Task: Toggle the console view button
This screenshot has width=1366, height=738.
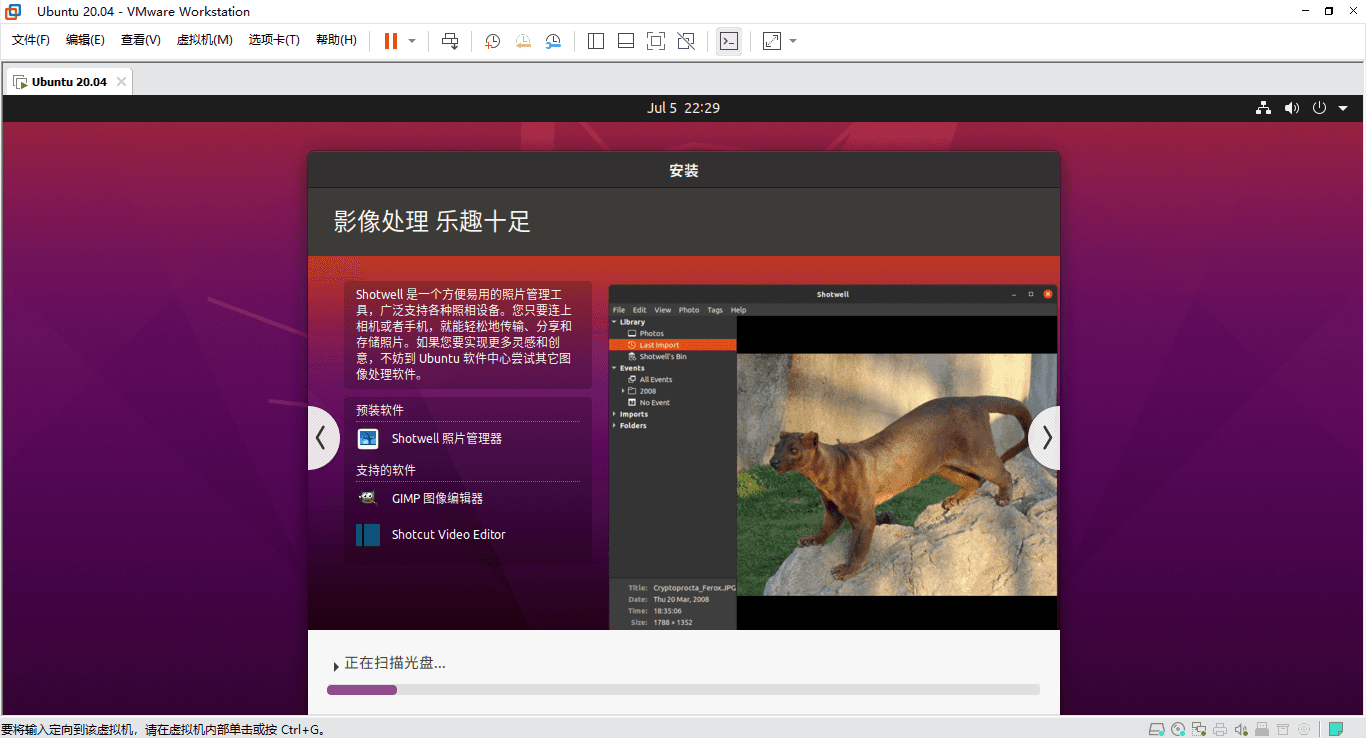Action: click(729, 41)
